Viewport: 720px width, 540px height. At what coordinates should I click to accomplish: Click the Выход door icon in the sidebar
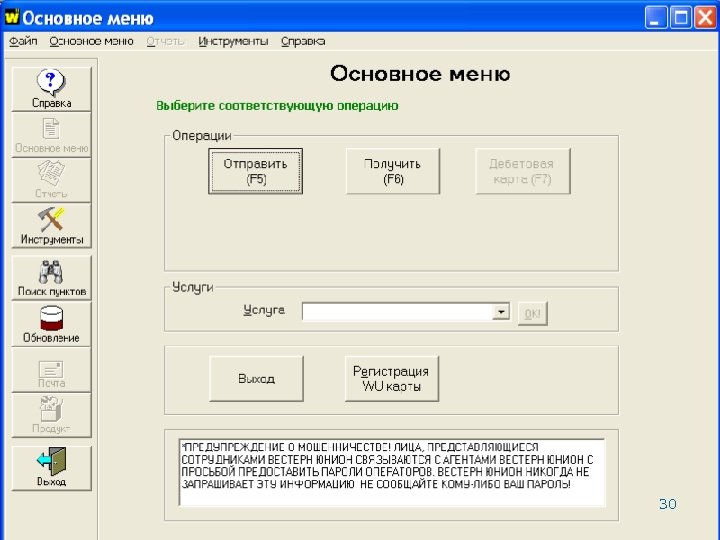[x=51, y=468]
